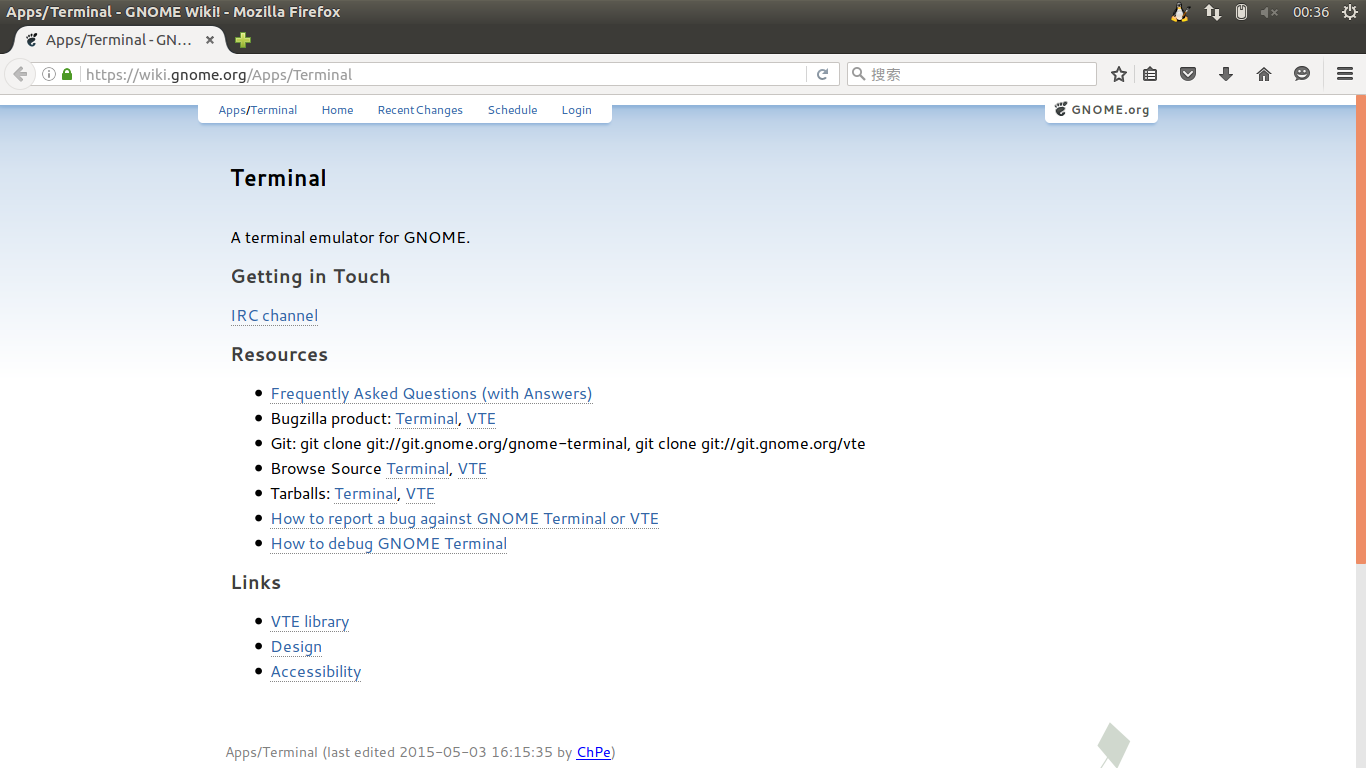
Task: Open the IRC channel link
Action: pos(274,316)
